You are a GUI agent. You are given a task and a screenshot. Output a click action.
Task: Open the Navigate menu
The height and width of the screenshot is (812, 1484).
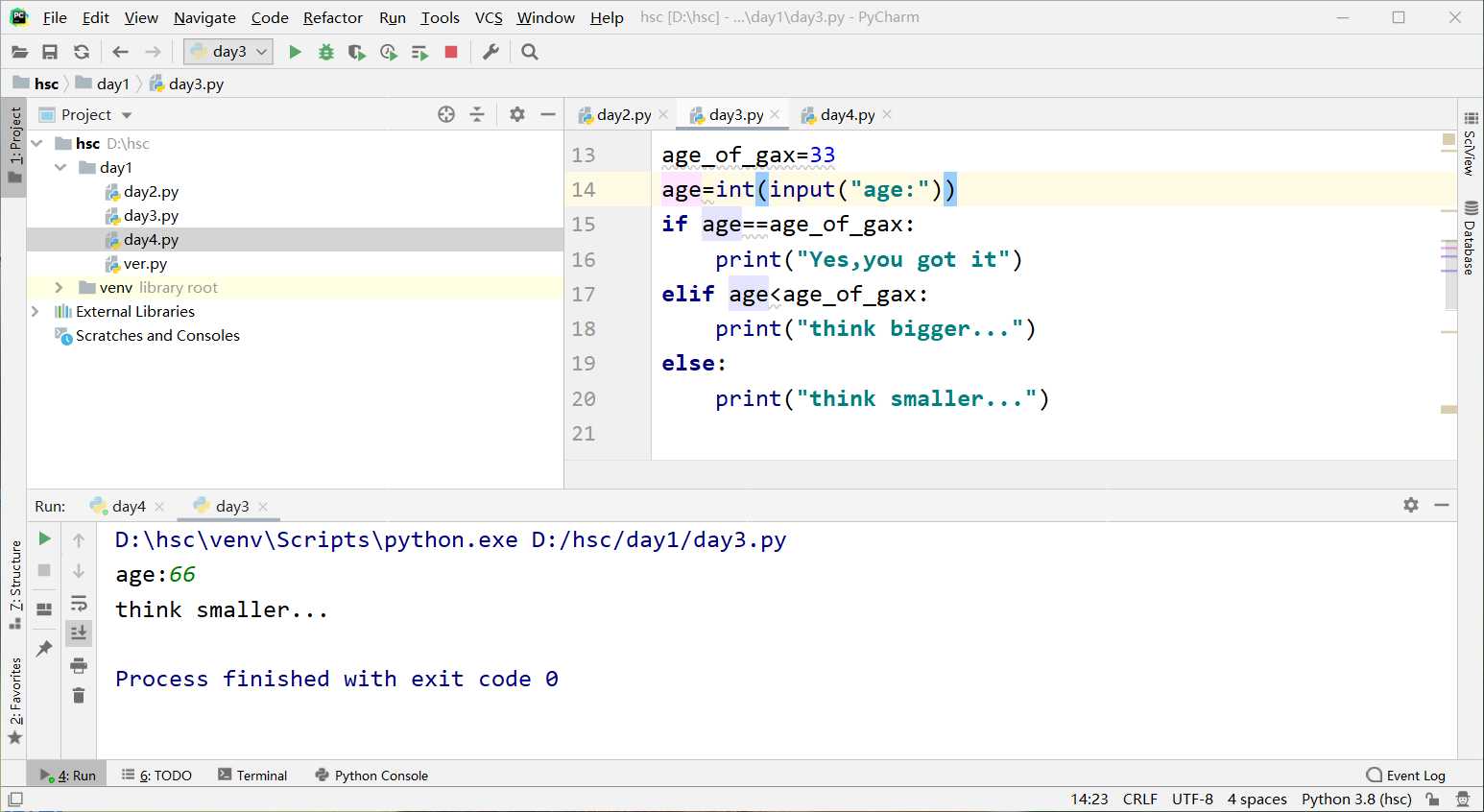[204, 17]
